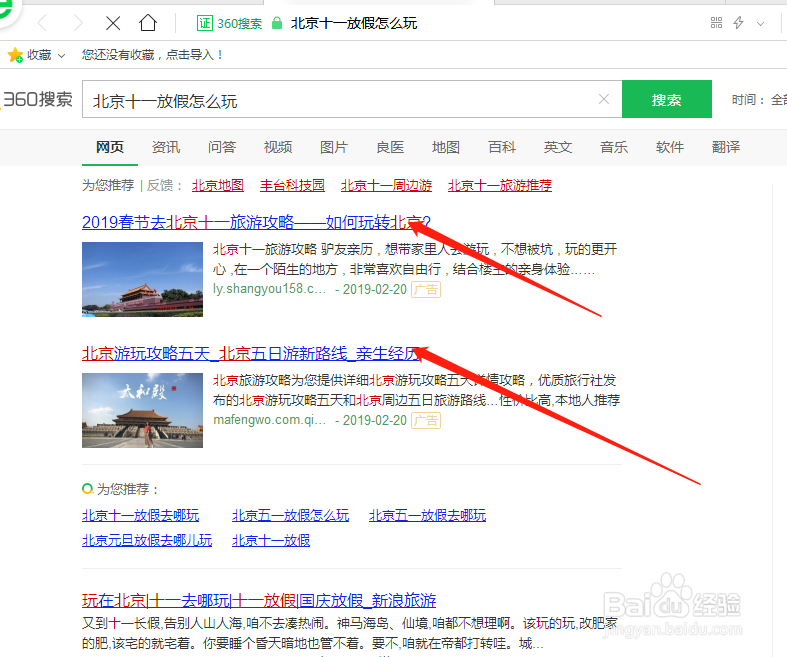Screen dimensions: 787x657
Task: Go to the browser home page icon
Action: click(x=148, y=23)
